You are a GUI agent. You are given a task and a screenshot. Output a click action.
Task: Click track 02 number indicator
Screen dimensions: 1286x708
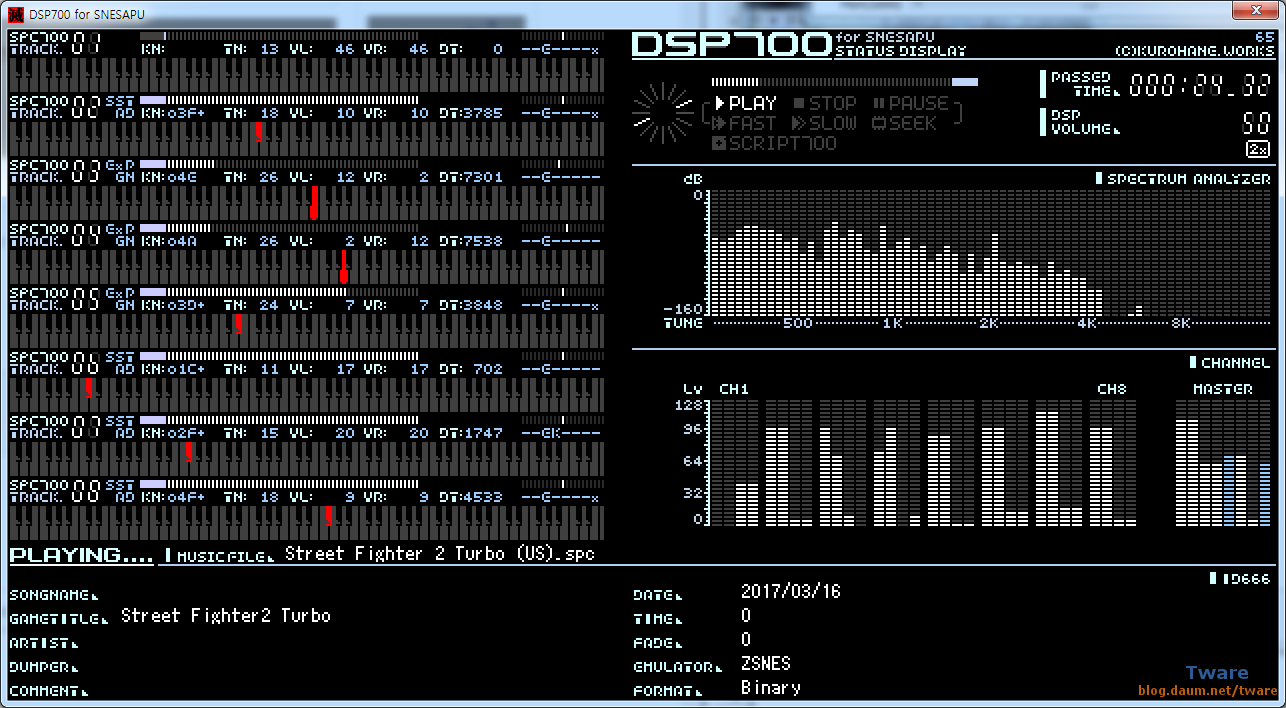click(86, 107)
